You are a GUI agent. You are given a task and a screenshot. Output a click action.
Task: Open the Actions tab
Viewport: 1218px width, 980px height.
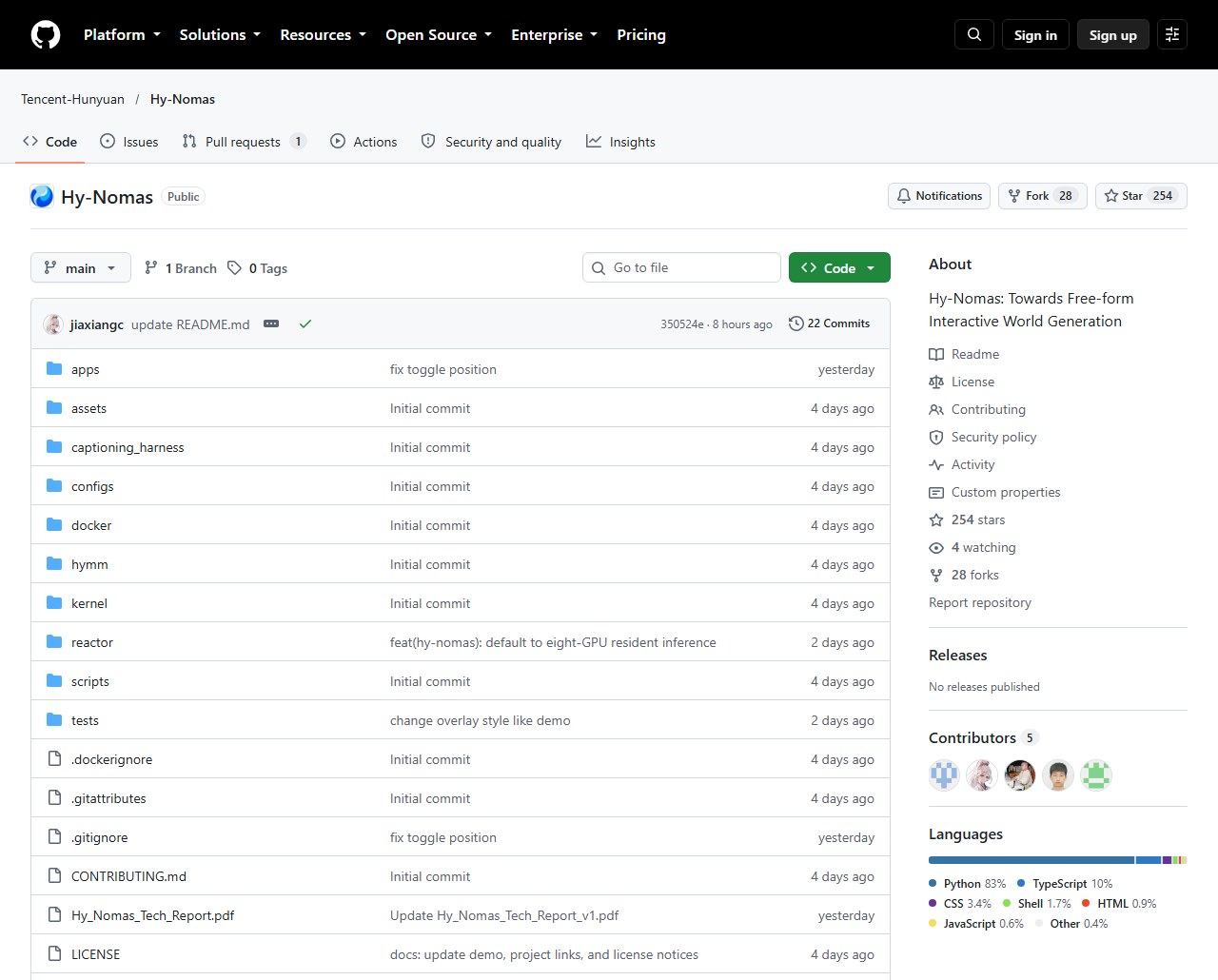point(363,142)
